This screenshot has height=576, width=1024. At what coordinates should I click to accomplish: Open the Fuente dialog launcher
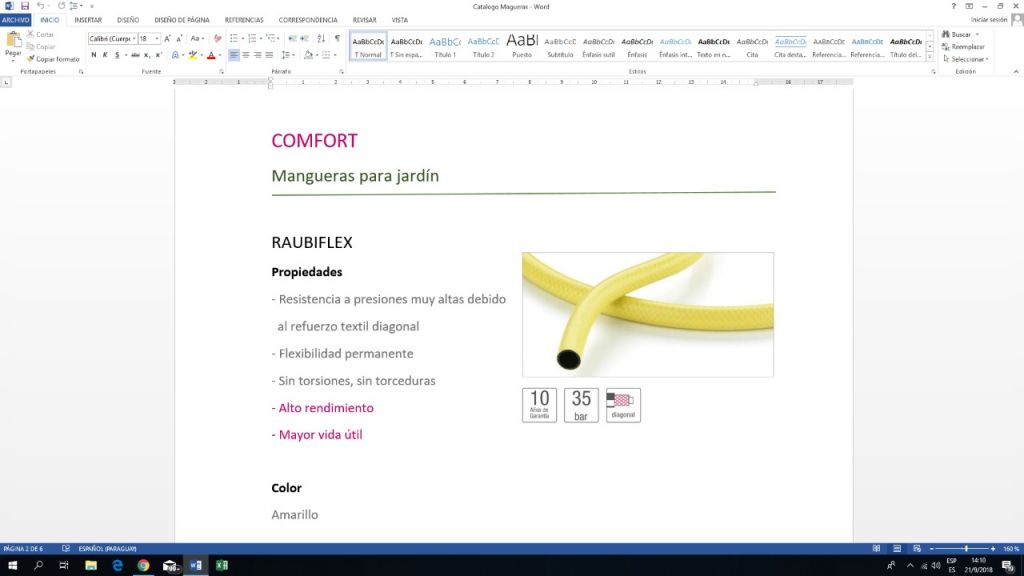click(221, 71)
